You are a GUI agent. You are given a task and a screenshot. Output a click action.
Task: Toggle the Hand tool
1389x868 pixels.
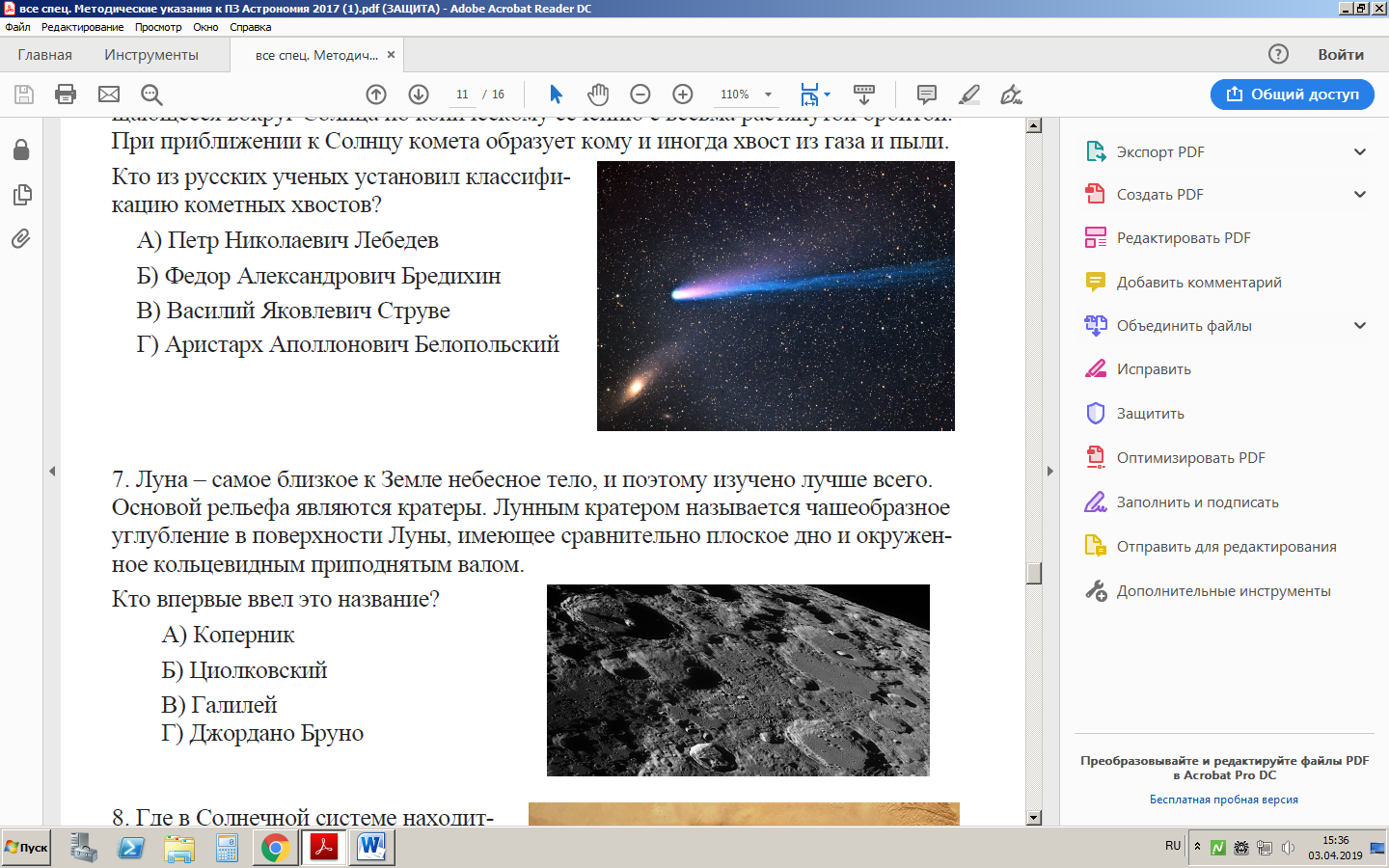pos(598,94)
